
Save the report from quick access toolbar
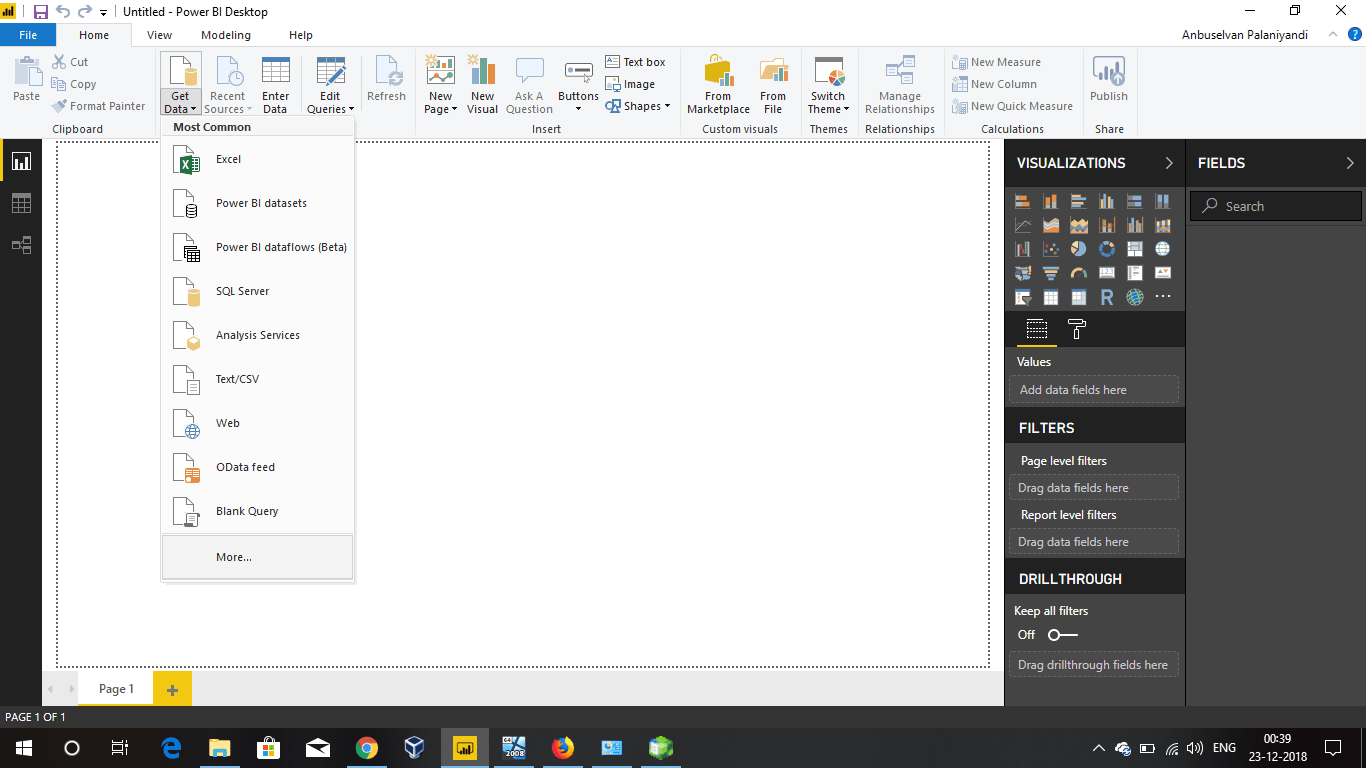[x=41, y=12]
